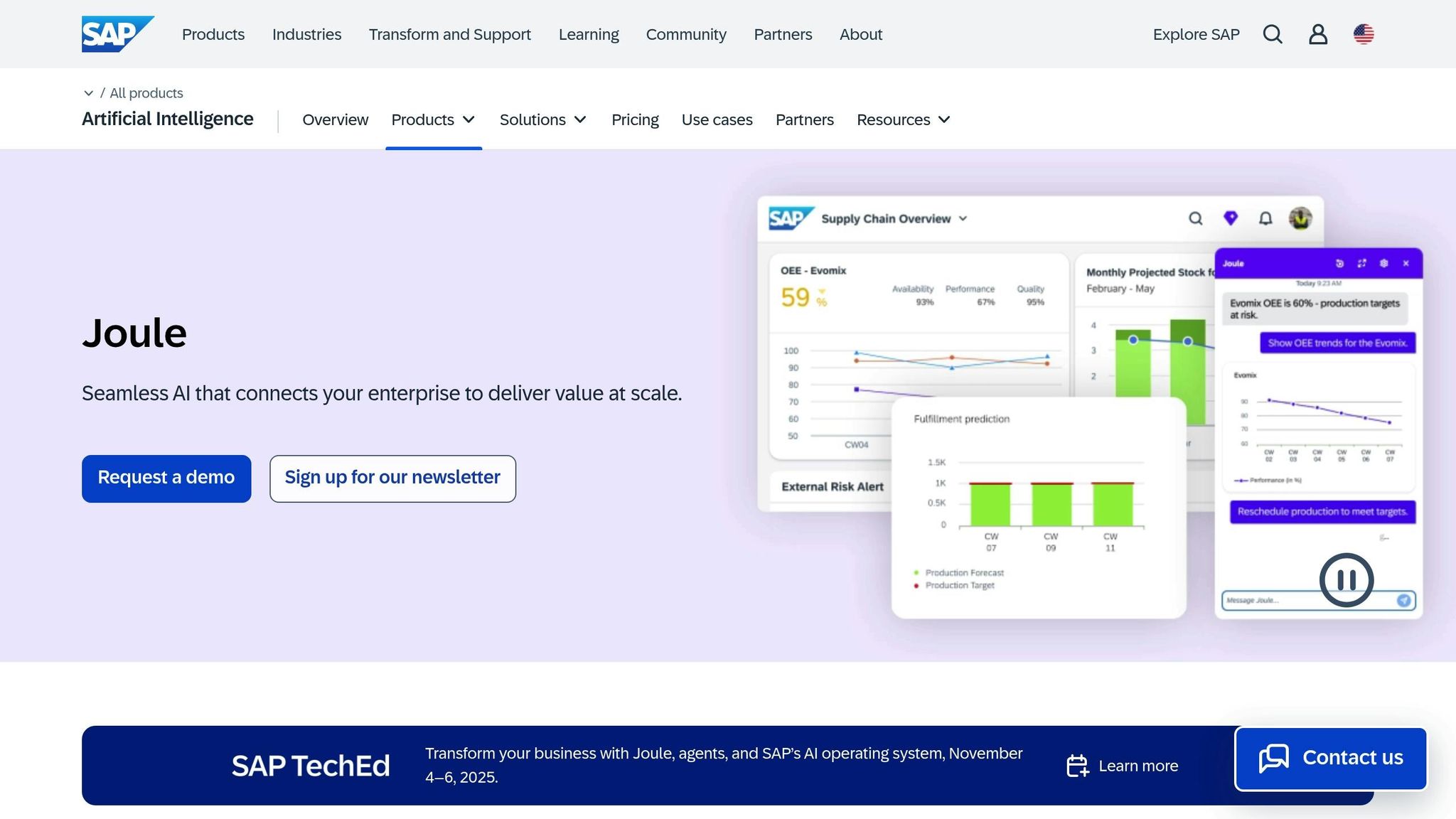Open the Industries top menu item
Viewport: 1456px width, 819px height.
(306, 34)
